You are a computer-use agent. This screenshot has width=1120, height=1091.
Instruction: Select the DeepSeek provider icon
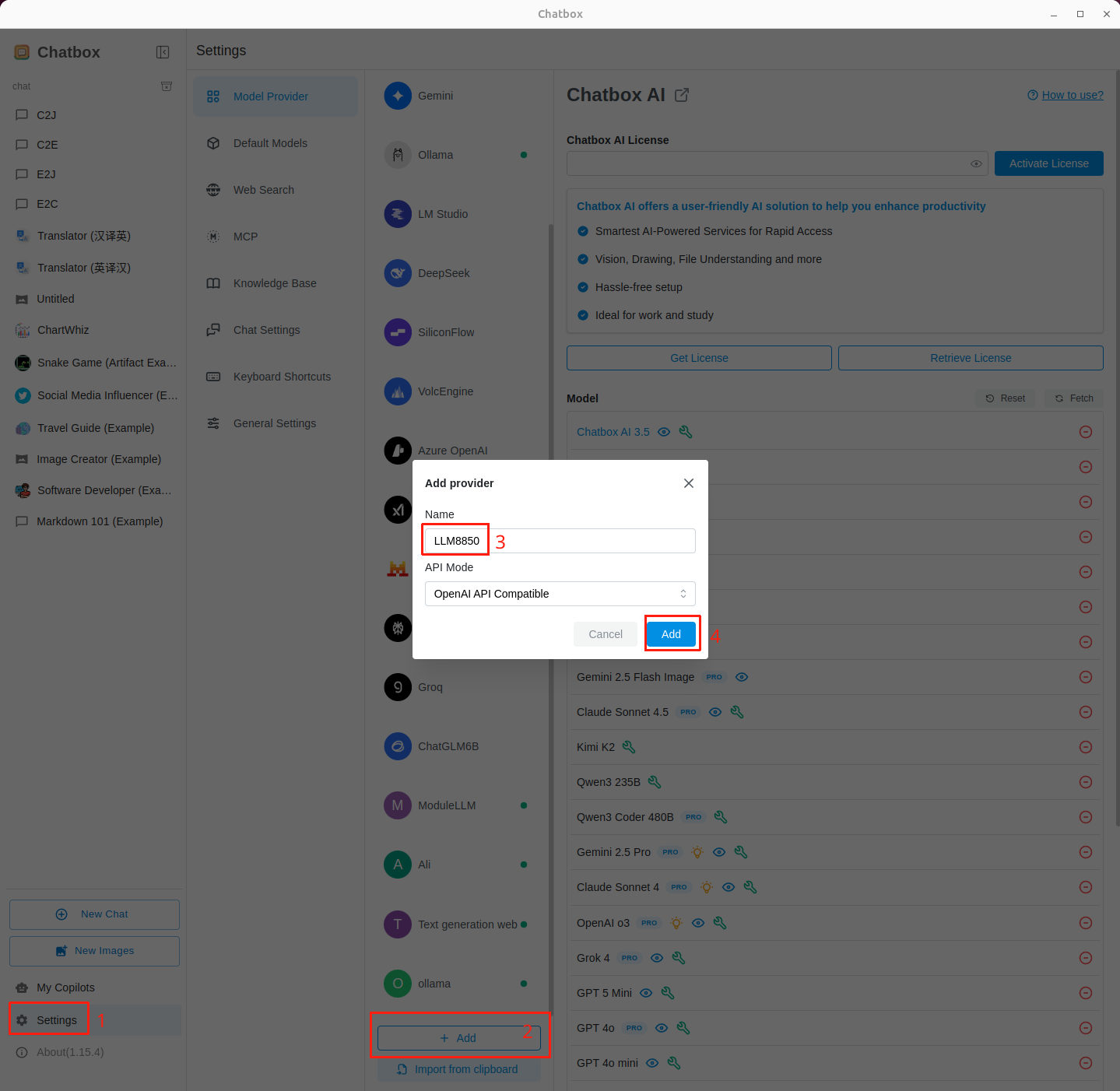click(x=398, y=273)
